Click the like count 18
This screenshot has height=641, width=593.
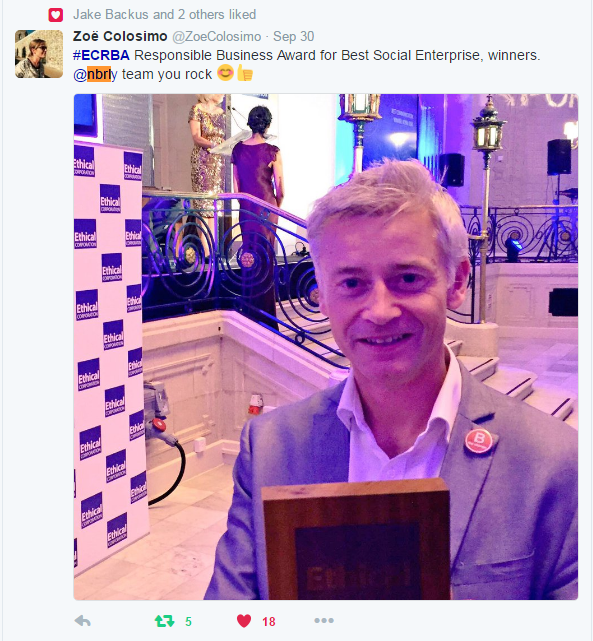coord(269,622)
